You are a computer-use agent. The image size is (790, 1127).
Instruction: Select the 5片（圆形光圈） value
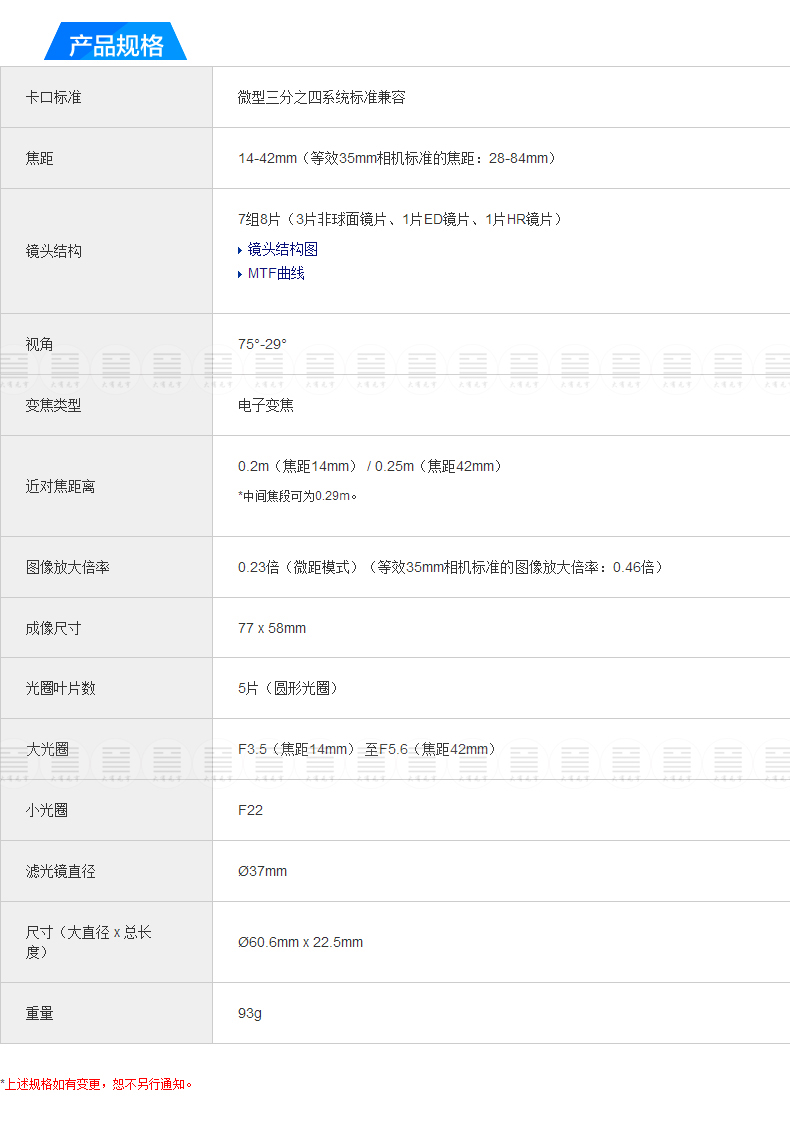288,689
